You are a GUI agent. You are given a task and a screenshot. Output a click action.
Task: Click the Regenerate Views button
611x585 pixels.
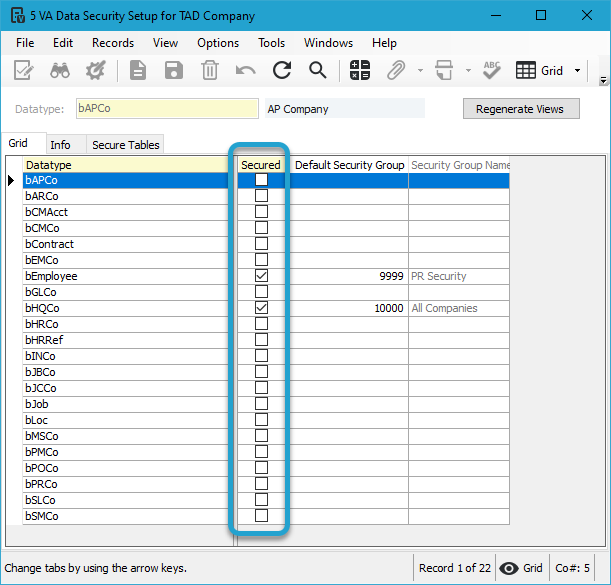[x=521, y=109]
